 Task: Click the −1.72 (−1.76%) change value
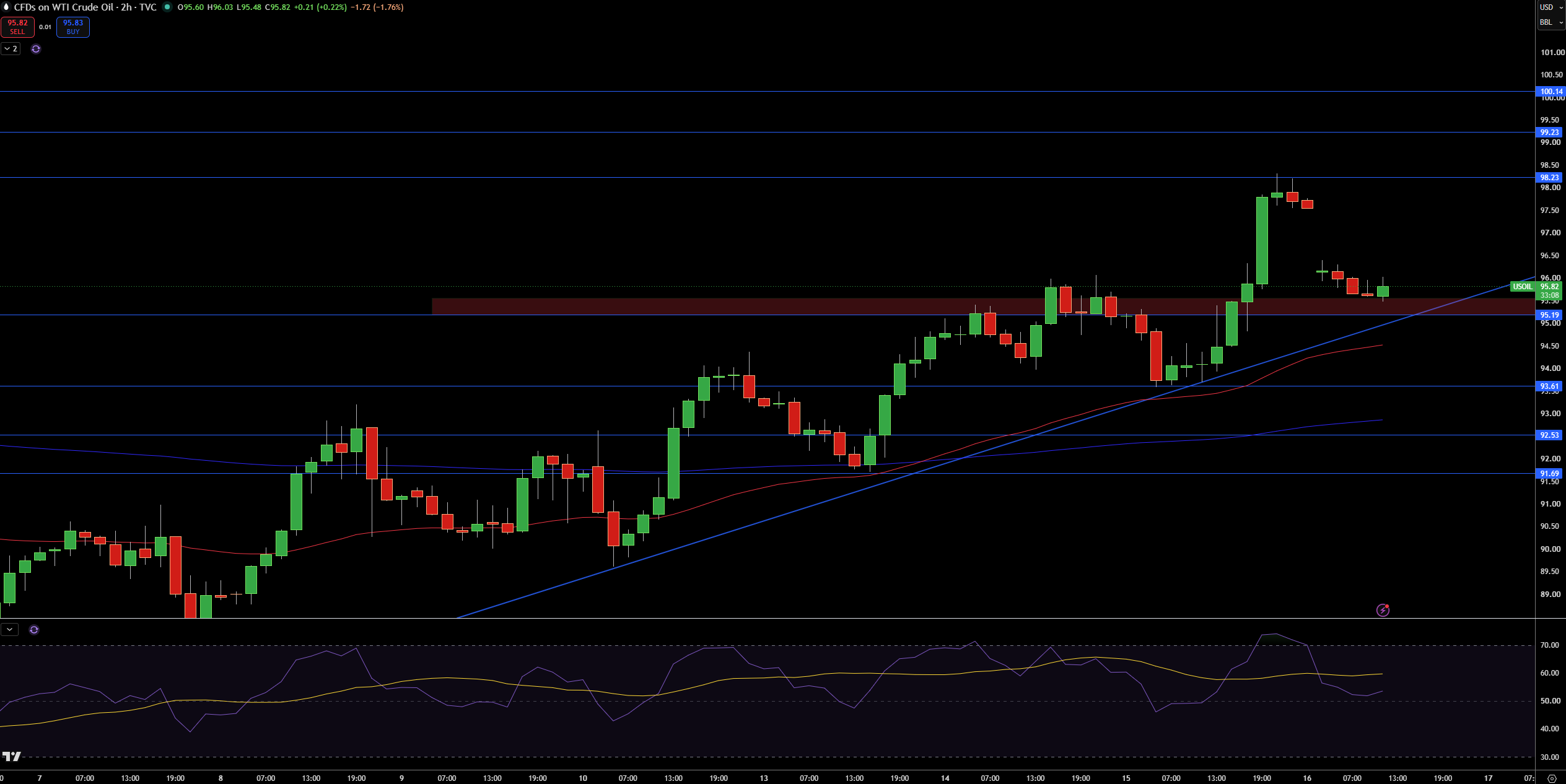377,7
